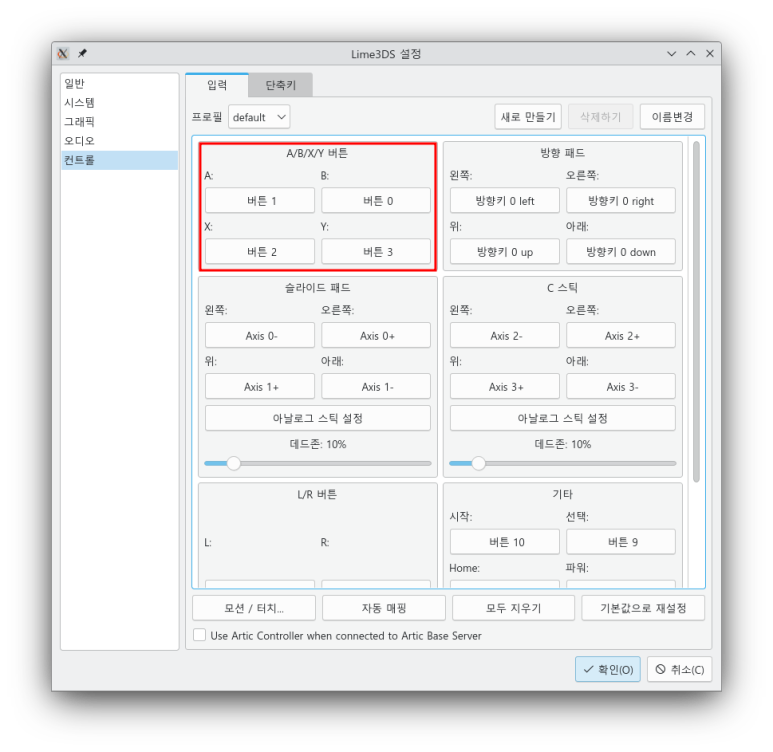The image size is (773, 752).
Task: Select 오디오 in the sidebar
Action: pyautogui.click(x=119, y=141)
